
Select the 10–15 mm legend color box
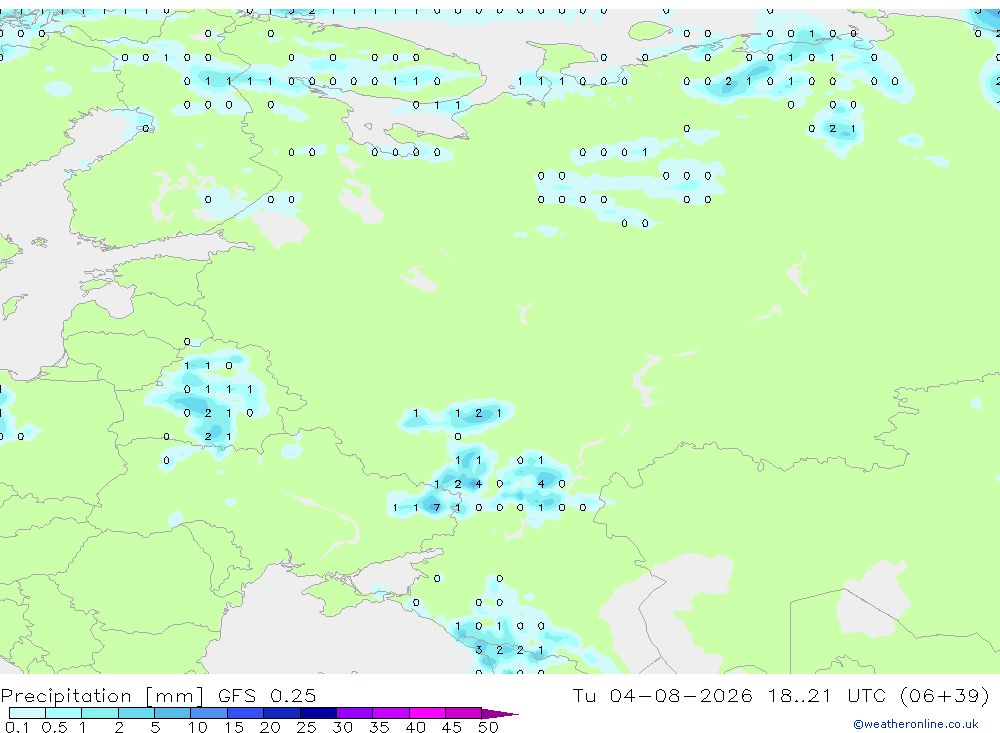point(209,713)
